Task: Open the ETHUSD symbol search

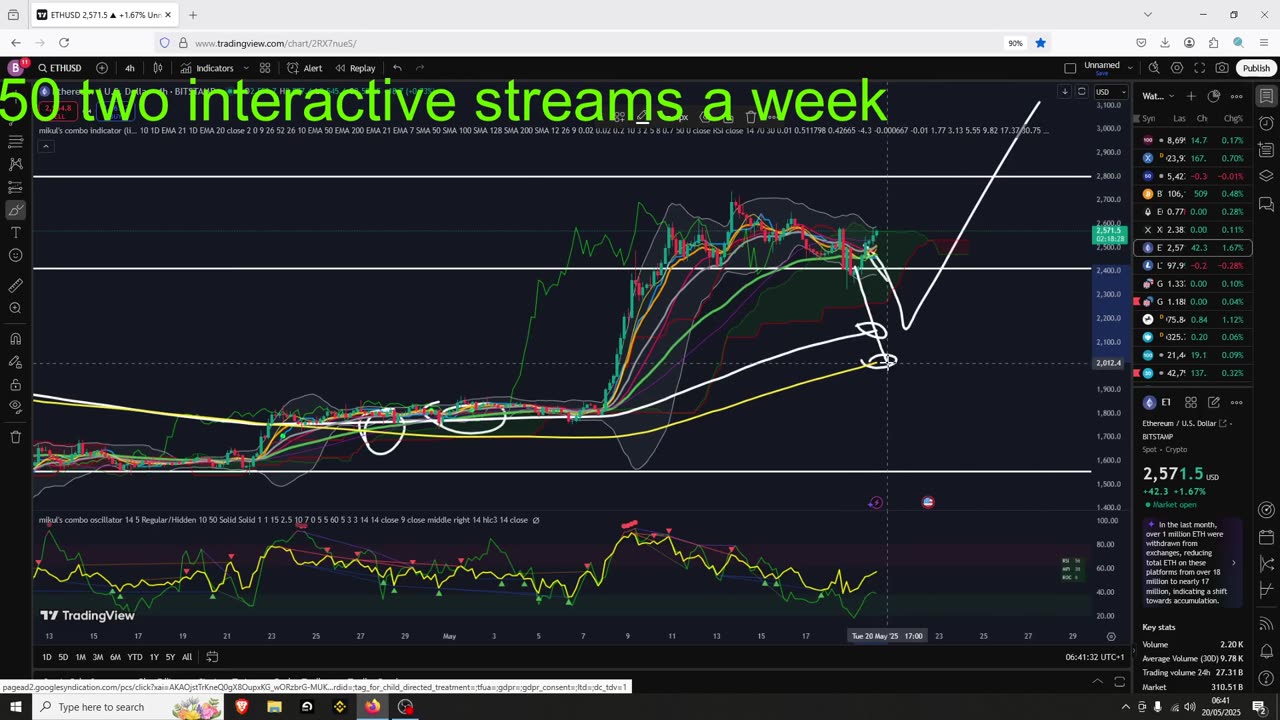Action: click(x=59, y=68)
